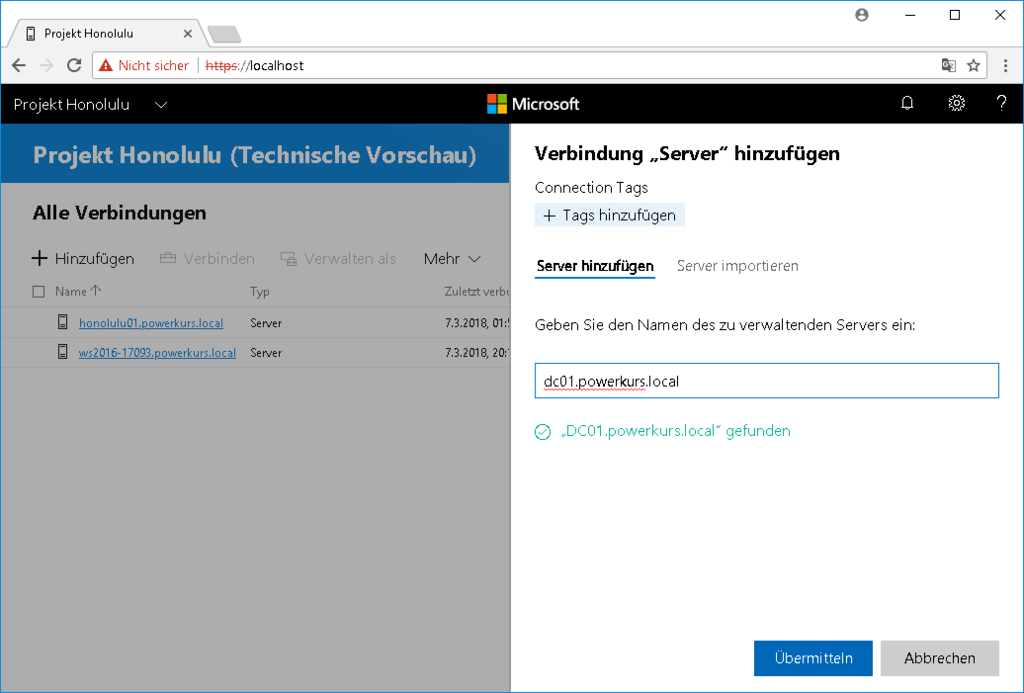Viewport: 1024px width, 693px height.
Task: Click the Alle Verbindungen heading
Action: pyautogui.click(x=120, y=213)
